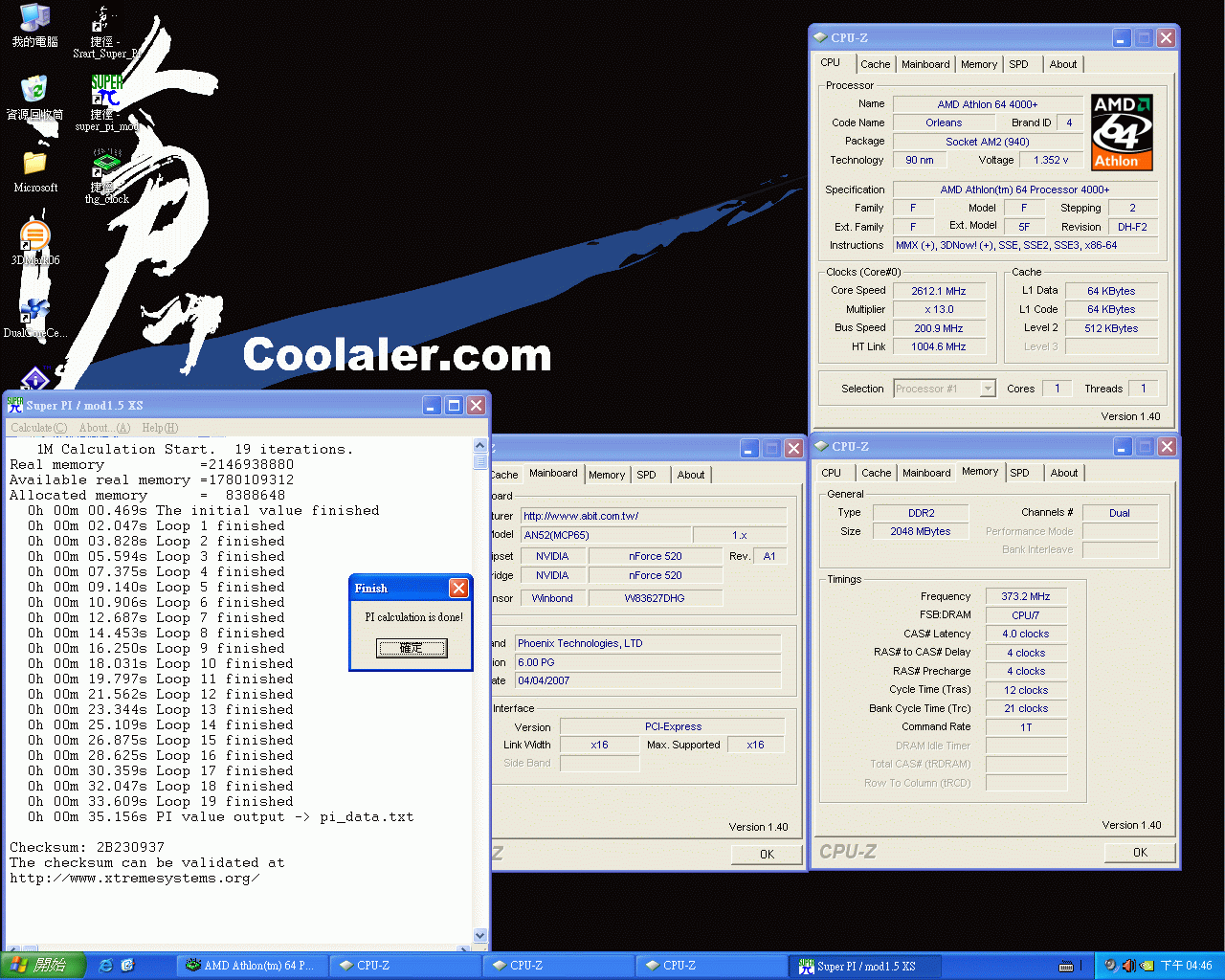Image resolution: width=1225 pixels, height=980 pixels.
Task: Click the CAS# Latency 4.0 clocks value
Action: point(1026,634)
